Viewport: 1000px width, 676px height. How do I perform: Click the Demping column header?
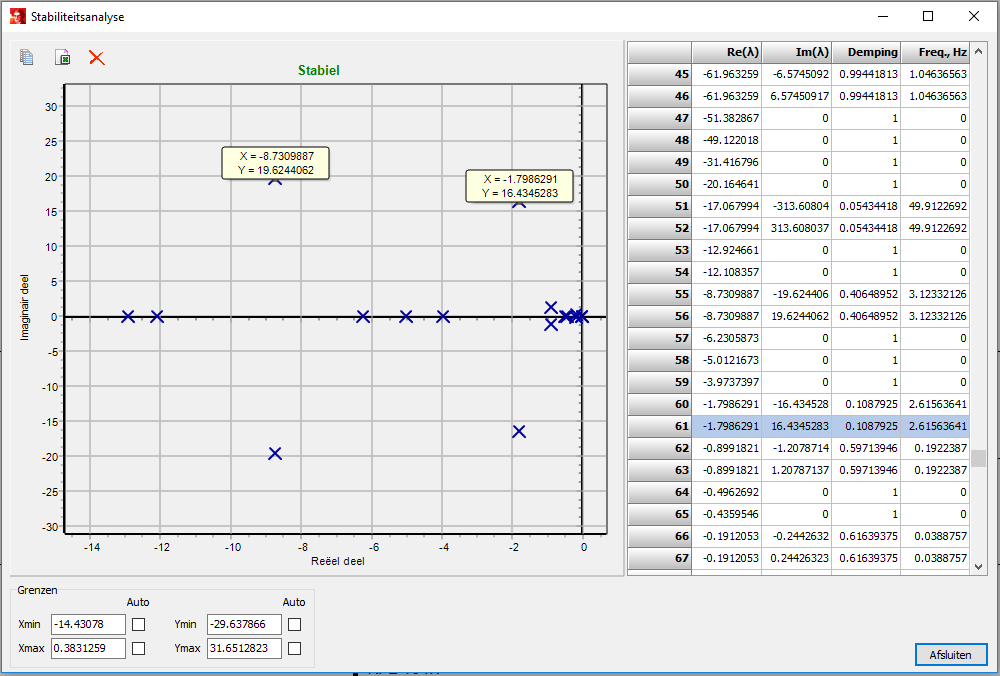(866, 52)
